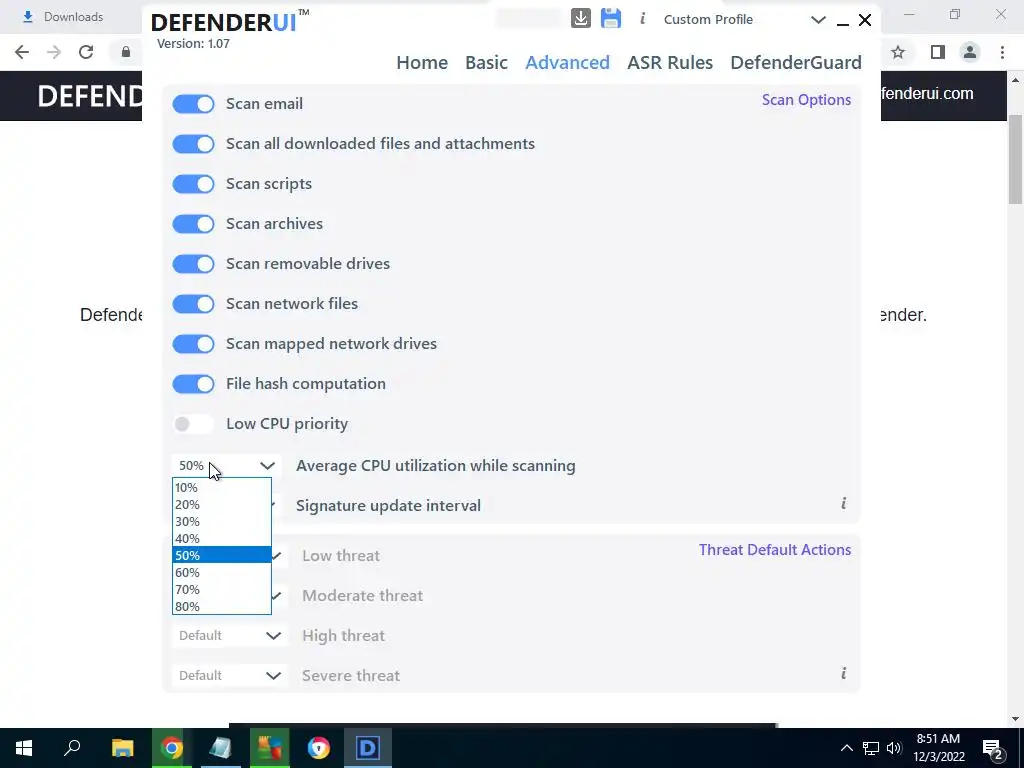1024x768 pixels.
Task: Reload the browser page
Action: click(x=86, y=52)
